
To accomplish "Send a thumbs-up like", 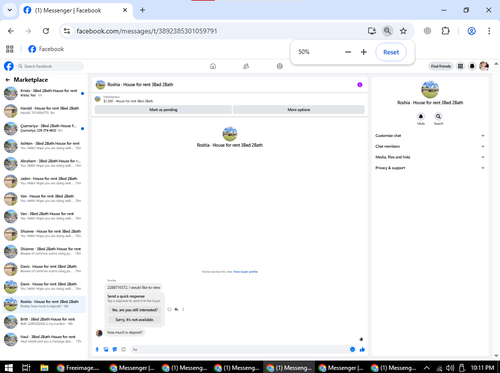I will coord(362,349).
